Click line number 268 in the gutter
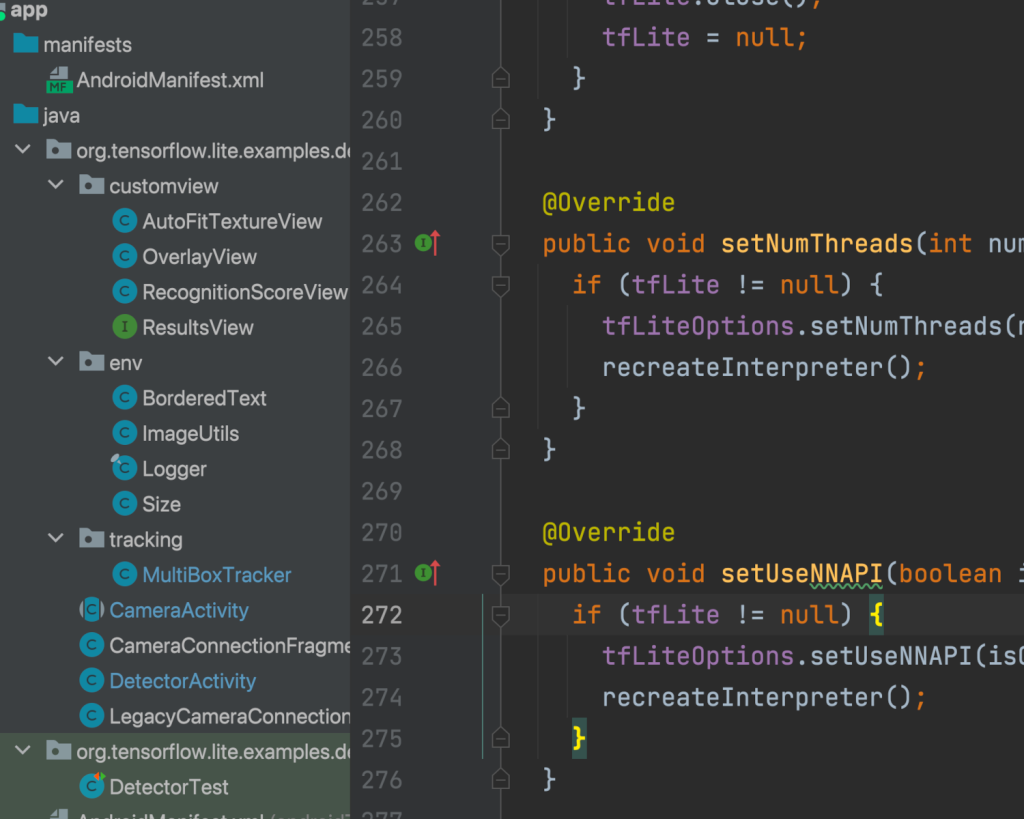 381,450
